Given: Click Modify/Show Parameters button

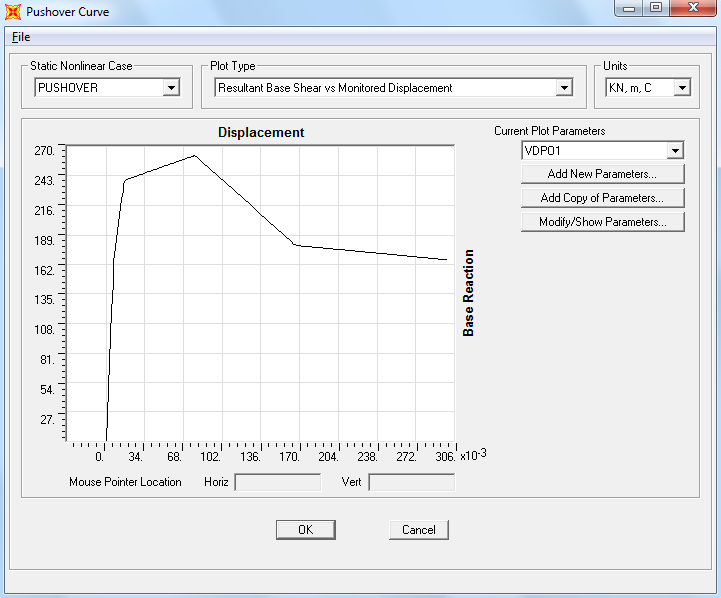Looking at the screenshot, I should [602, 222].
